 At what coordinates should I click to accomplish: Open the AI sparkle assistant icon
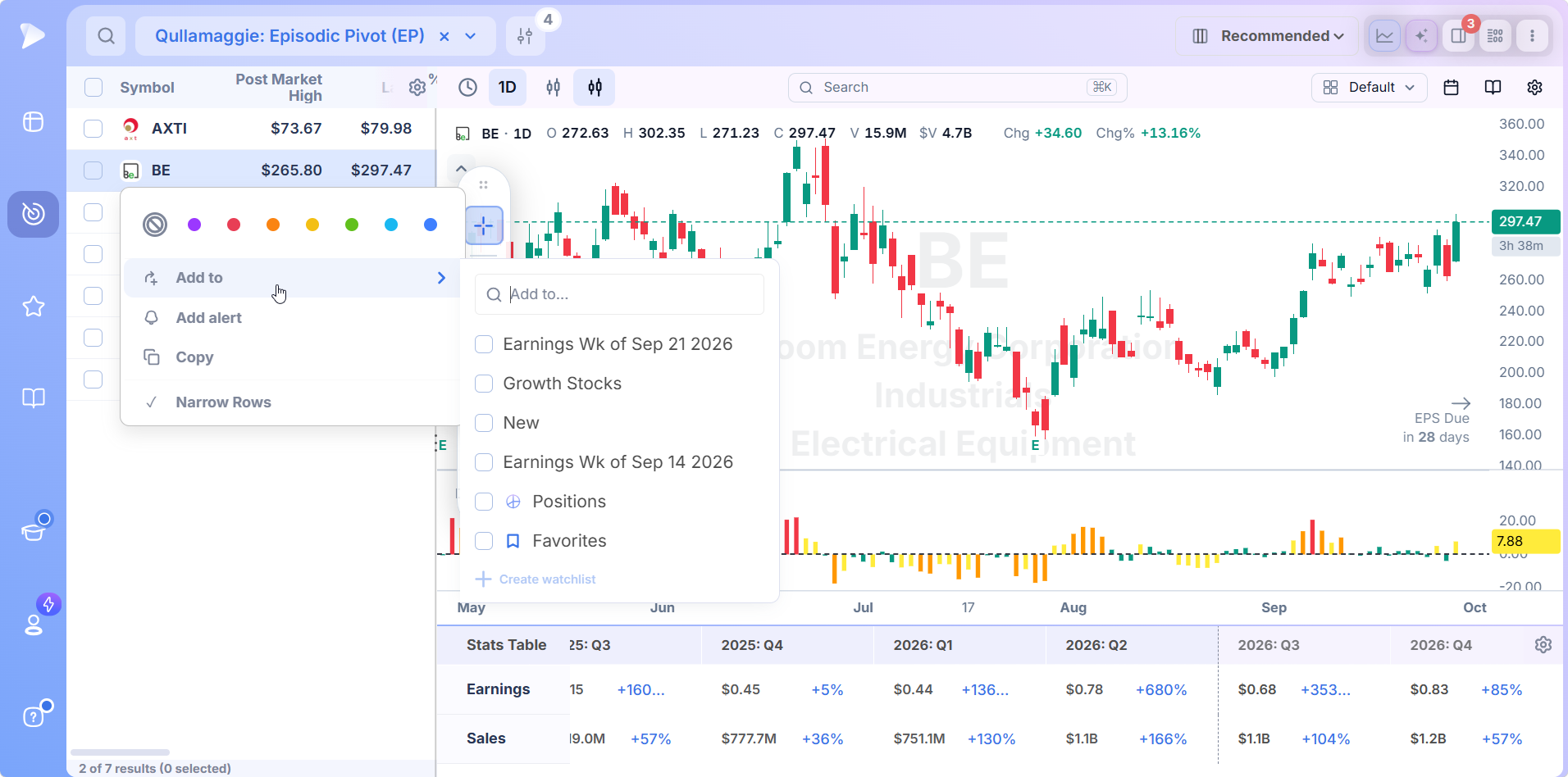click(x=1421, y=36)
